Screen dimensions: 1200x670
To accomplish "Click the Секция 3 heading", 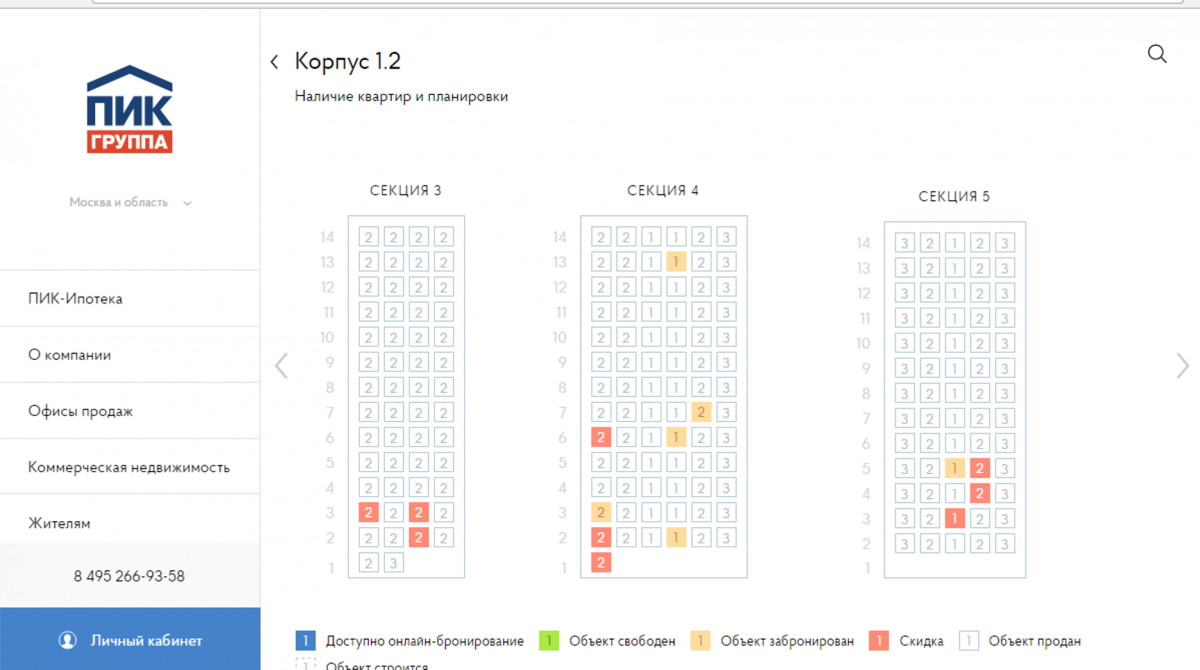I will point(406,190).
